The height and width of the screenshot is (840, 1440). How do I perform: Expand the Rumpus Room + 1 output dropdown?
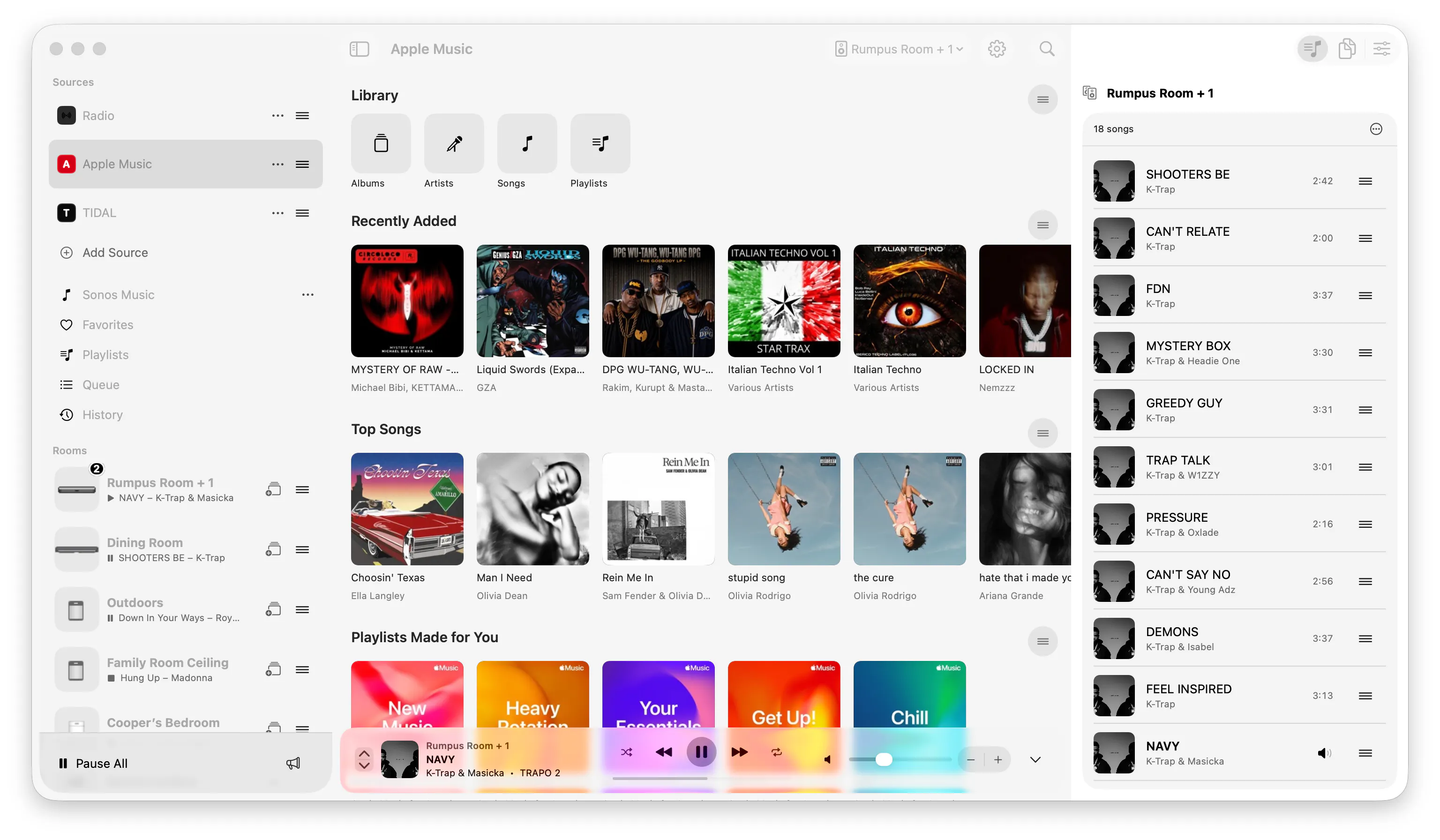coord(899,49)
